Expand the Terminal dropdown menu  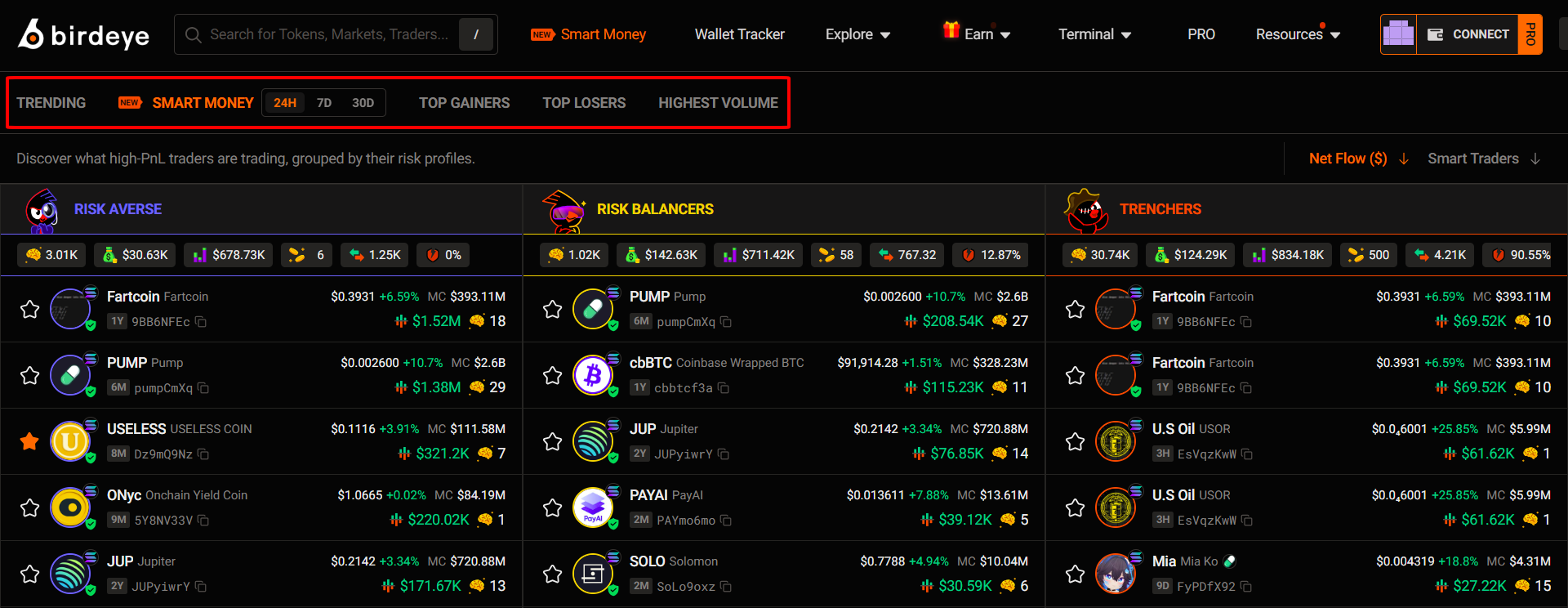1095,34
